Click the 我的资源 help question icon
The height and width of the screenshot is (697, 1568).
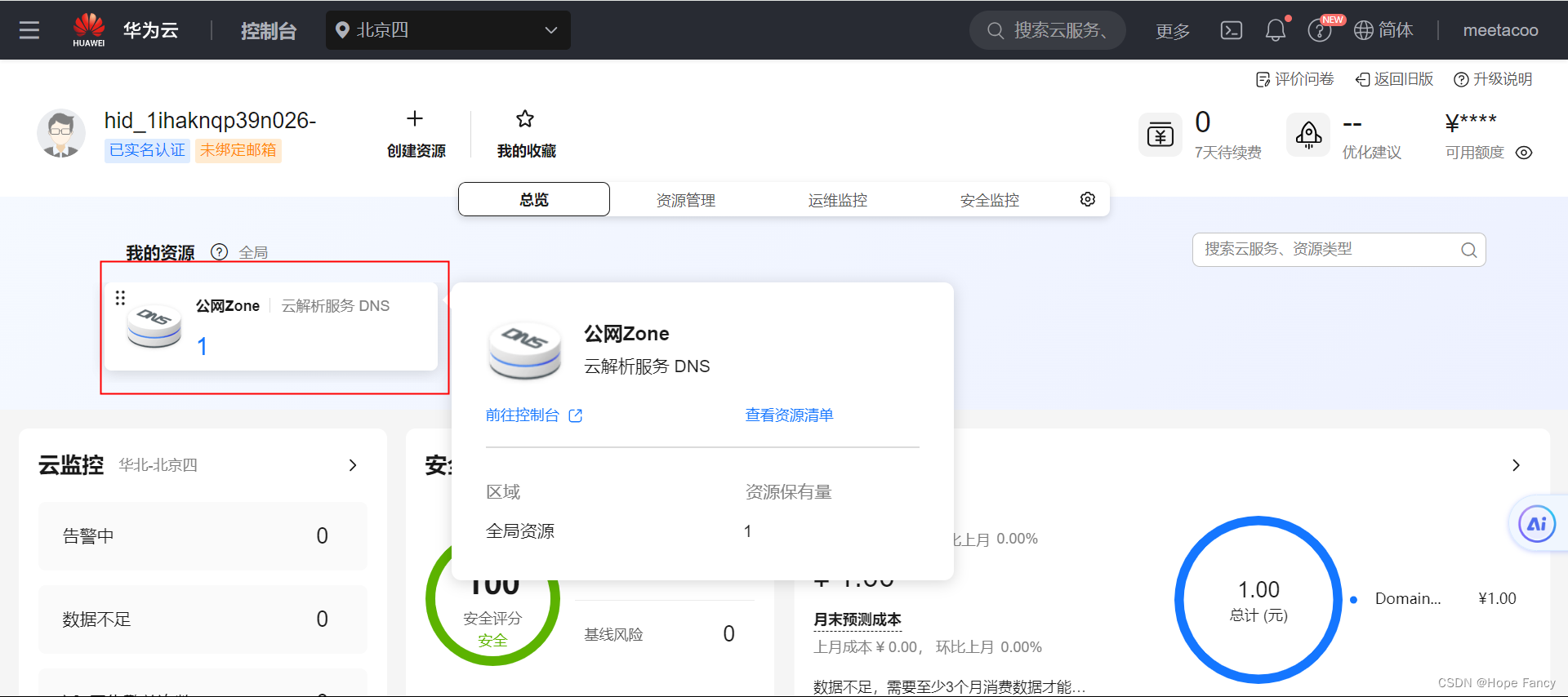click(219, 252)
